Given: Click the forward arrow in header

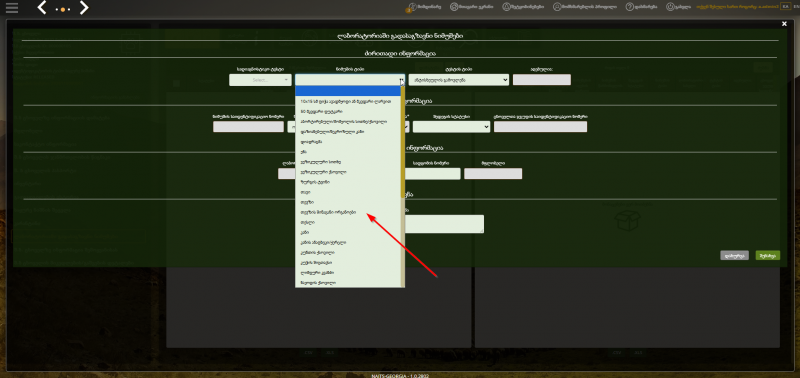Looking at the screenshot, I should 84,8.
